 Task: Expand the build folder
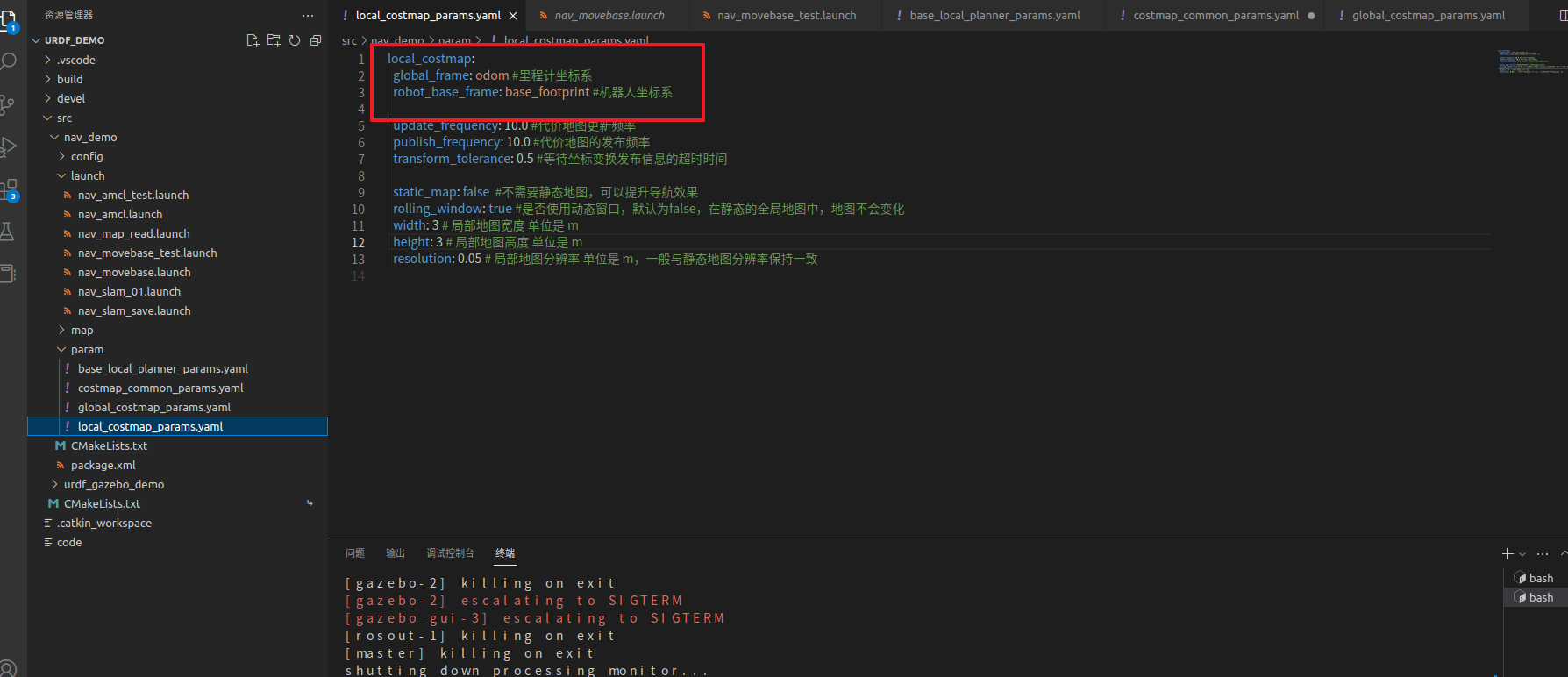coord(69,79)
